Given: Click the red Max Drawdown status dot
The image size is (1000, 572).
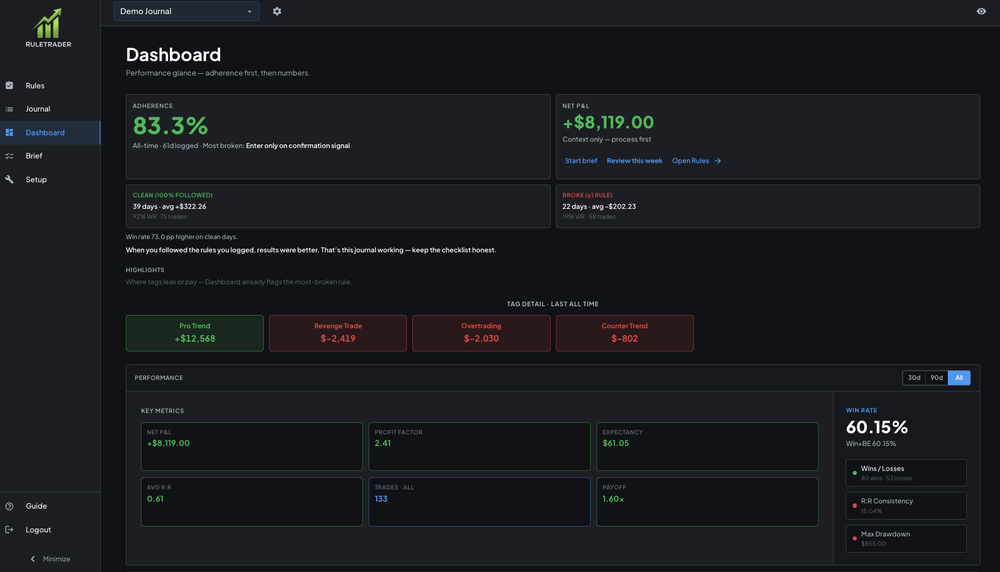Looking at the screenshot, I should tap(855, 538).
